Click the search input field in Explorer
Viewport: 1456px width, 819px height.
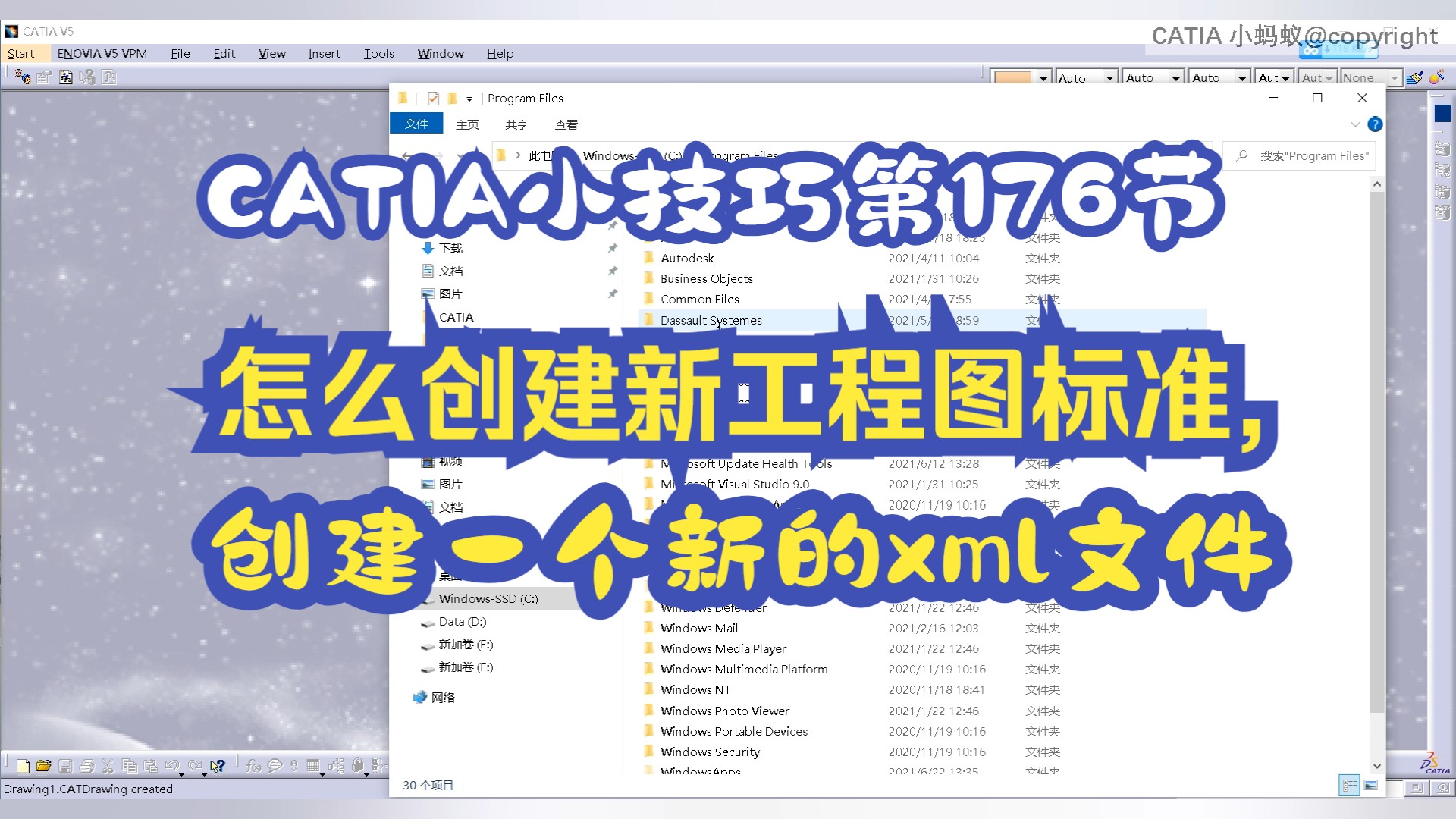point(1300,155)
